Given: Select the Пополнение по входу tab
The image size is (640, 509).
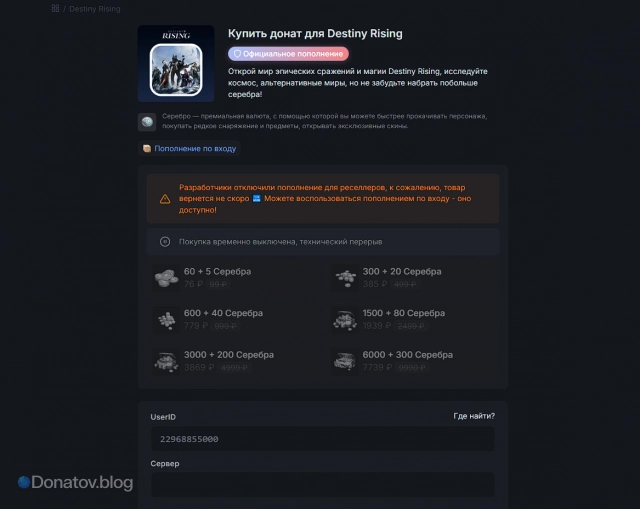Looking at the screenshot, I should point(189,149).
